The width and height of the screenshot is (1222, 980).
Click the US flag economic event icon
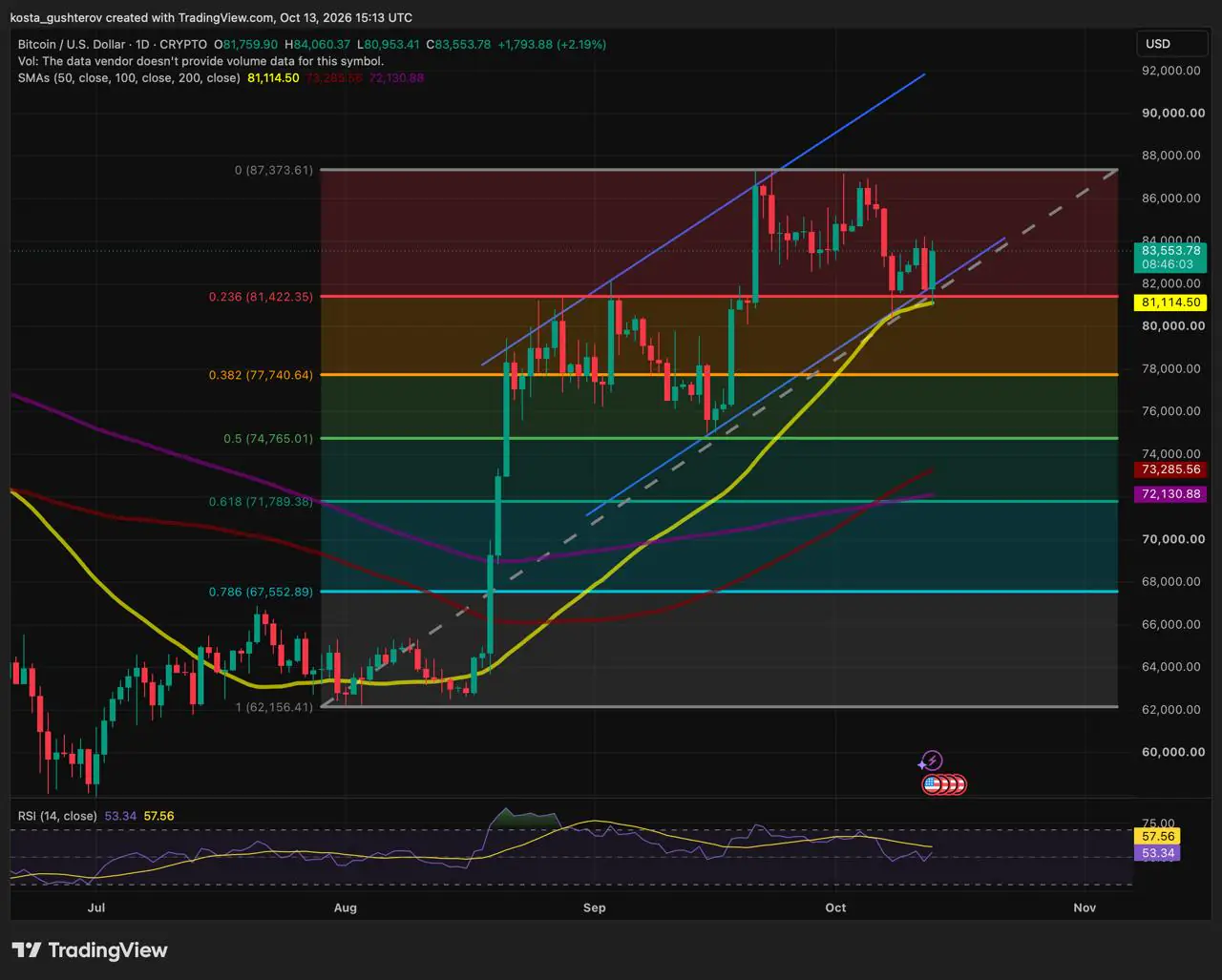[933, 784]
